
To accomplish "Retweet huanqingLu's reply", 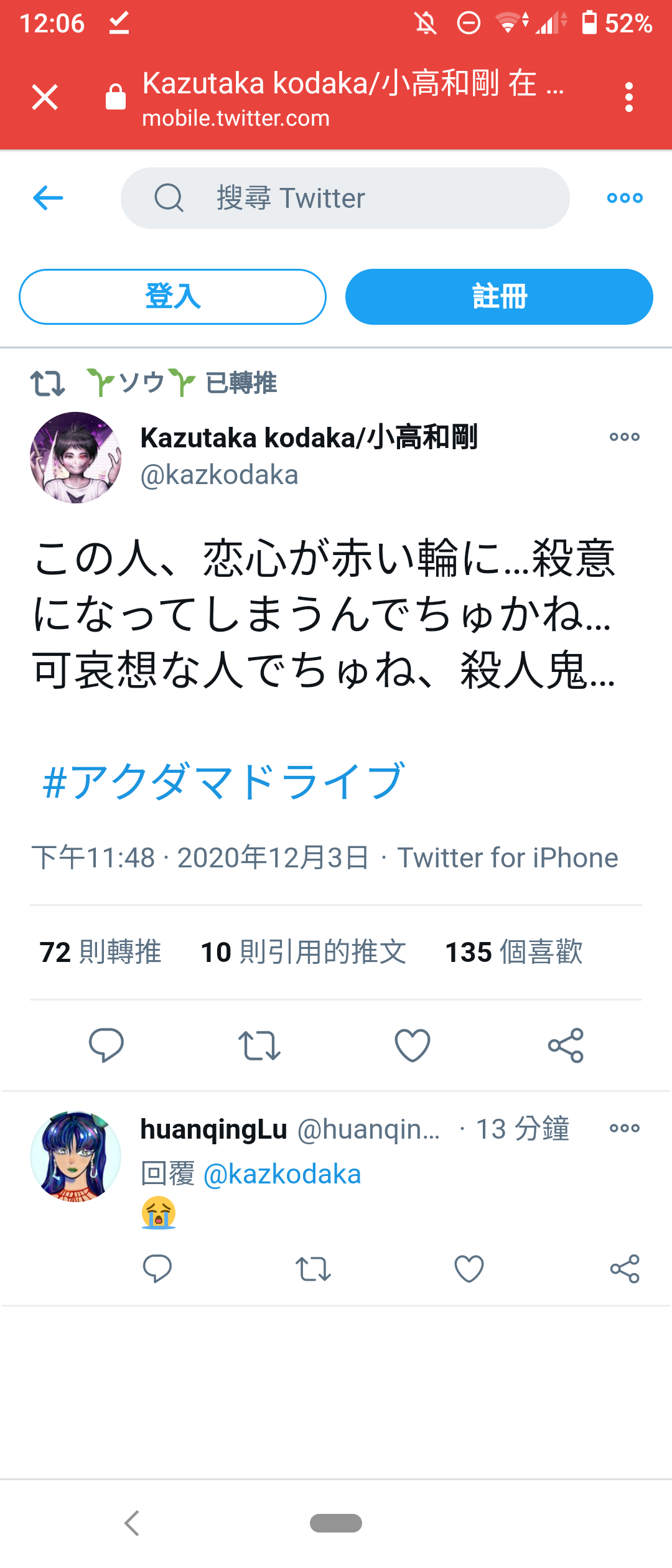I will (x=313, y=1269).
